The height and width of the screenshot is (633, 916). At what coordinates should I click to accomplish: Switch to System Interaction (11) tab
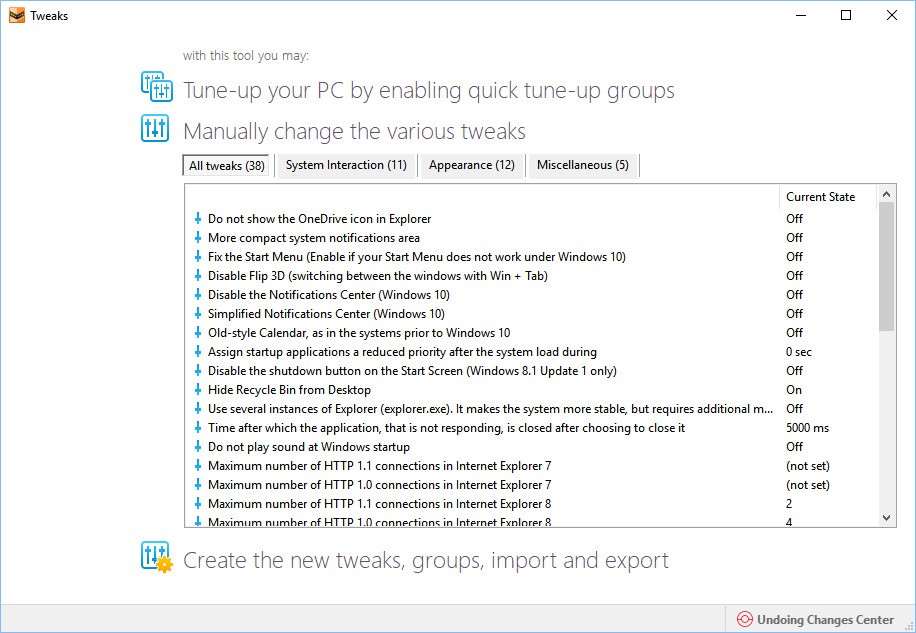coord(346,165)
